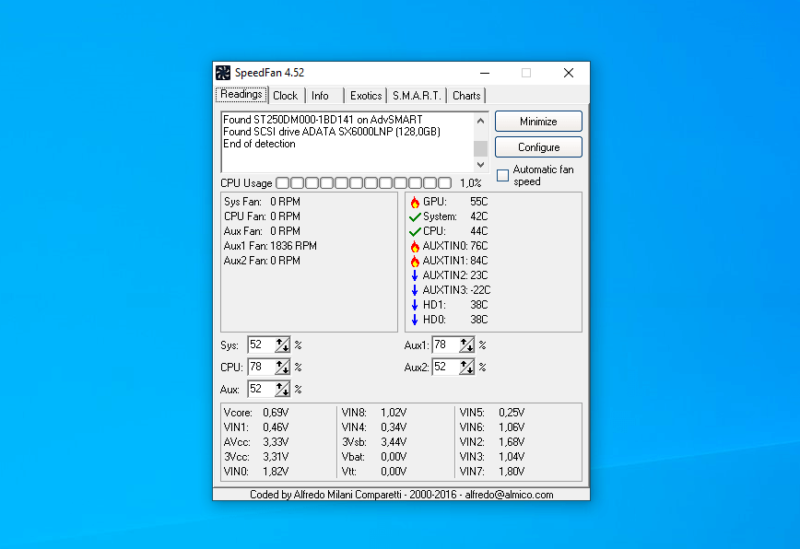Click the AVcc 3,33V voltage reading

point(256,442)
